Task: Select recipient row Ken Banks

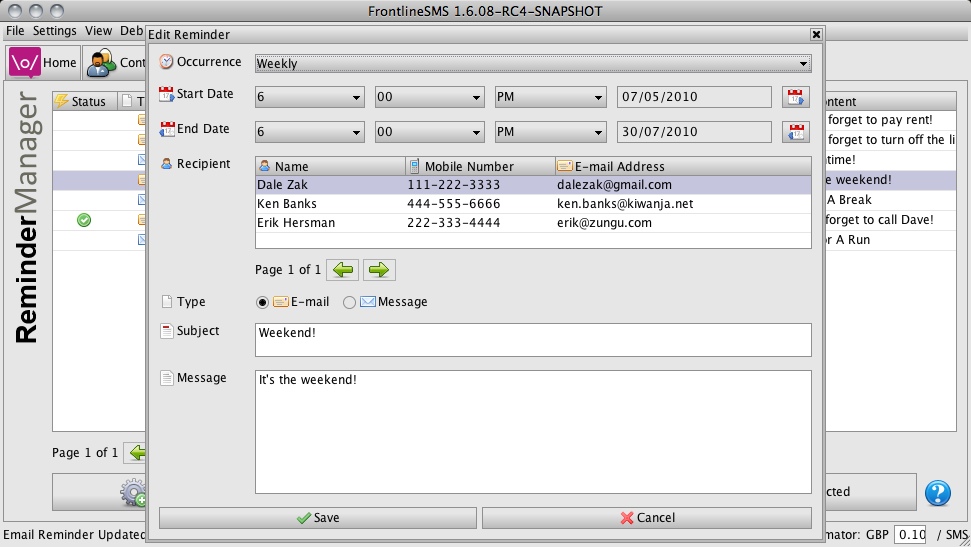Action: point(533,204)
